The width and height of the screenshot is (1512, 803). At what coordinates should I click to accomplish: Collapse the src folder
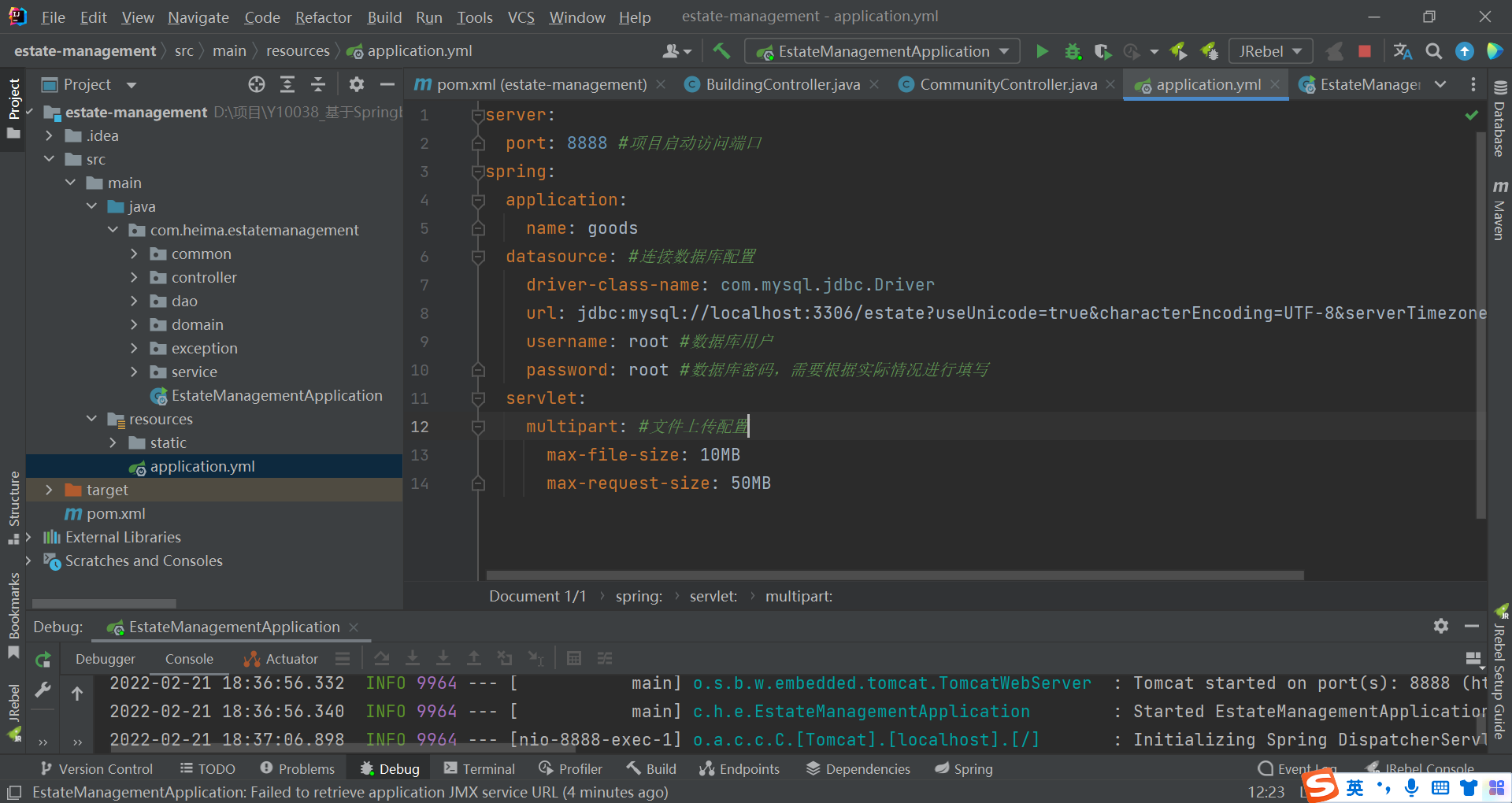click(49, 159)
